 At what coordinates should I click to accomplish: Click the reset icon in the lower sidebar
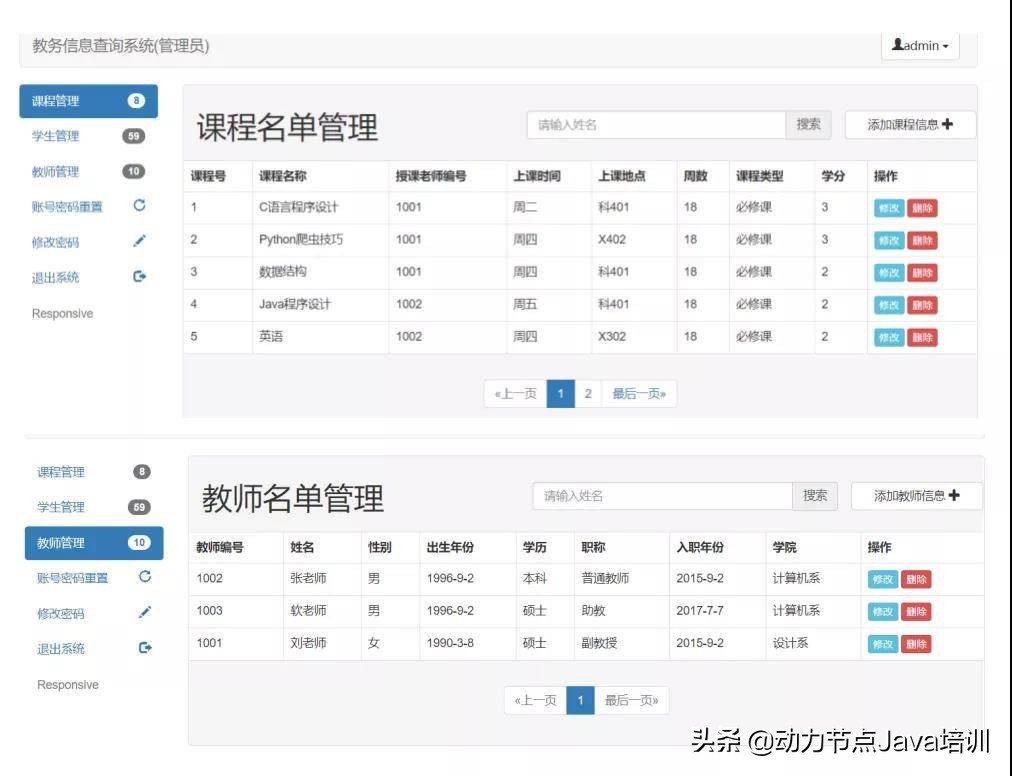[144, 577]
